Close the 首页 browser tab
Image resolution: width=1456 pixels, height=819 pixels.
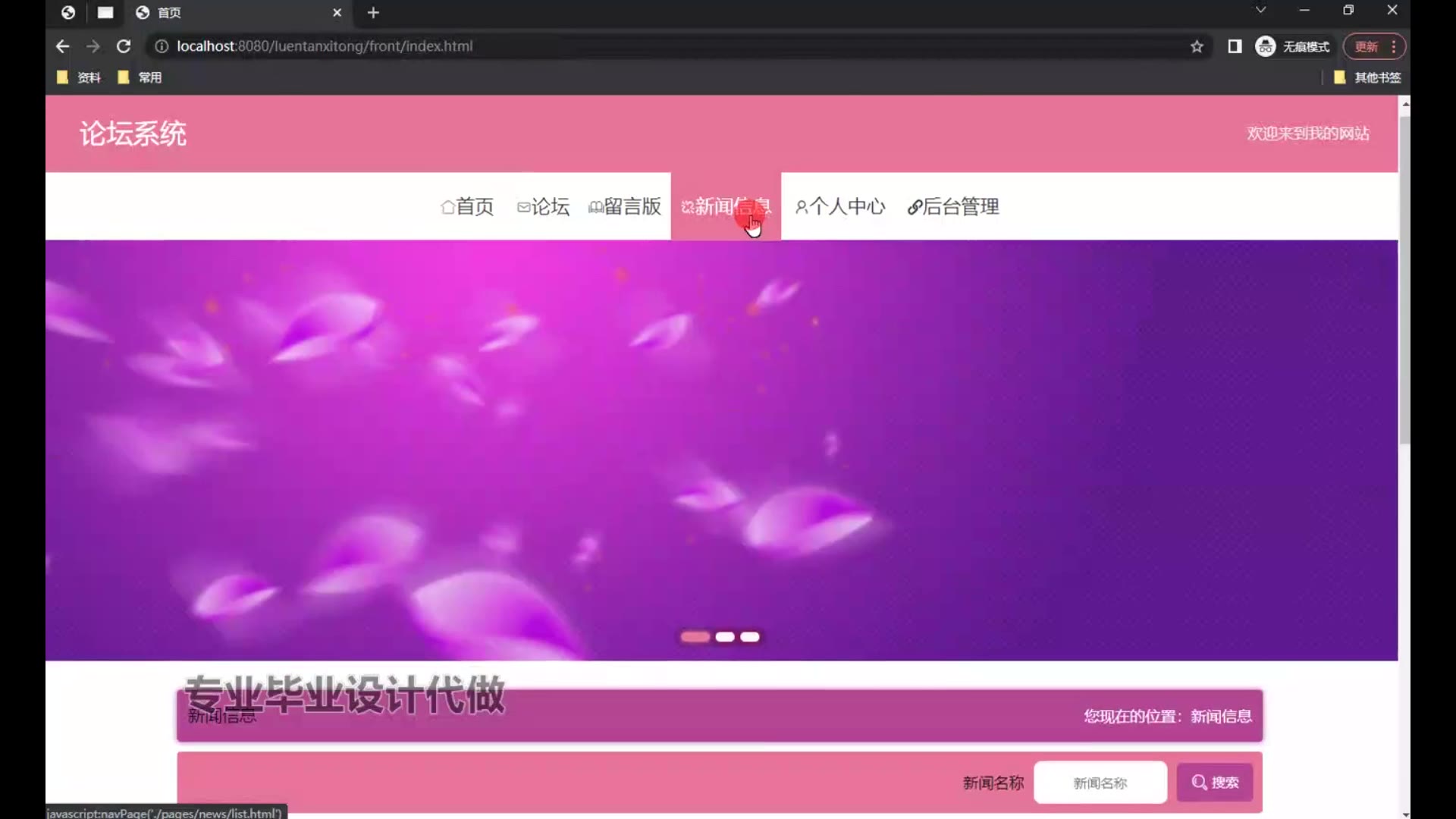[337, 12]
